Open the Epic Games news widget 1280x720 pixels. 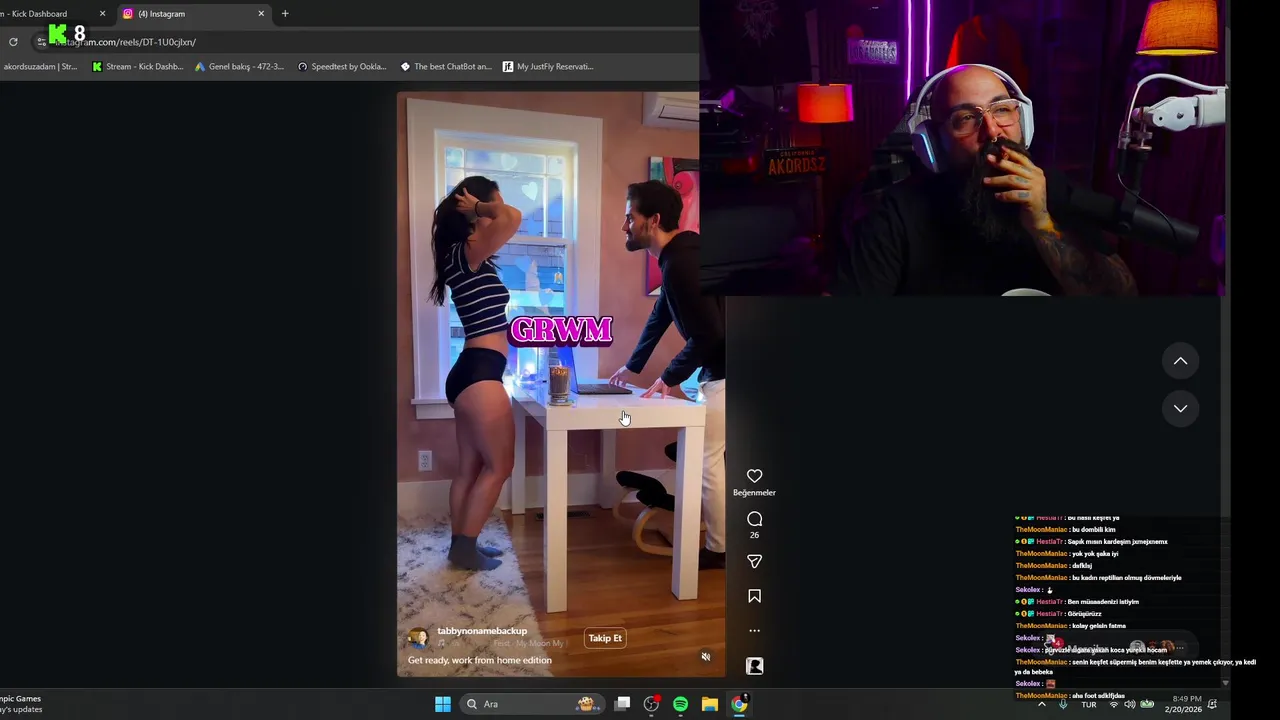[x=21, y=704]
